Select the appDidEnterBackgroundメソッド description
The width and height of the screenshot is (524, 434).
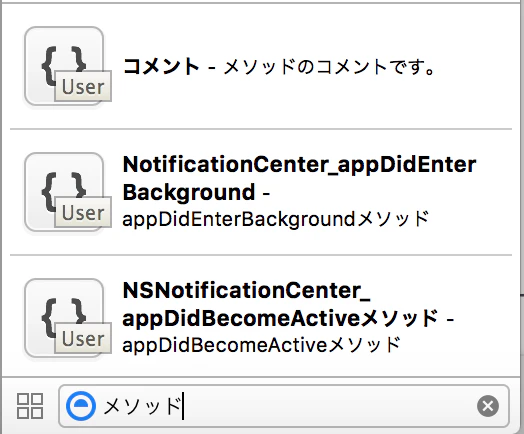tap(276, 219)
